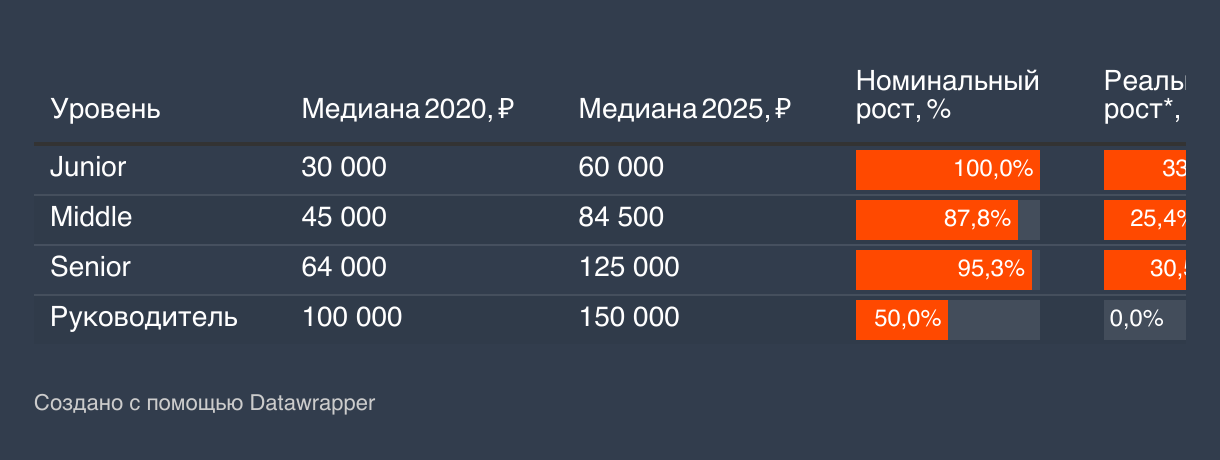Image resolution: width=1220 pixels, height=460 pixels.
Task: Select the 84 500 median 2025 value
Action: (x=621, y=217)
